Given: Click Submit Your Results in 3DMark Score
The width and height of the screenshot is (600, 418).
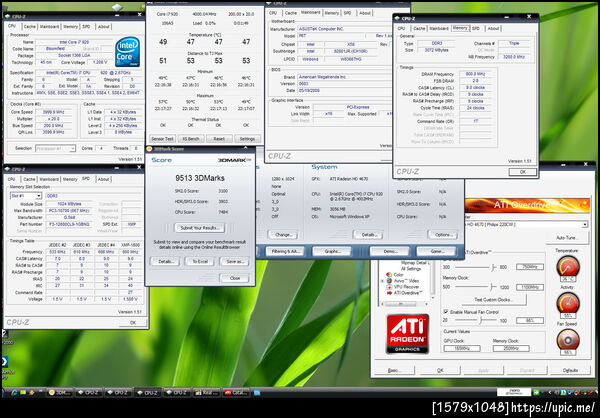Looking at the screenshot, I should coord(199,228).
